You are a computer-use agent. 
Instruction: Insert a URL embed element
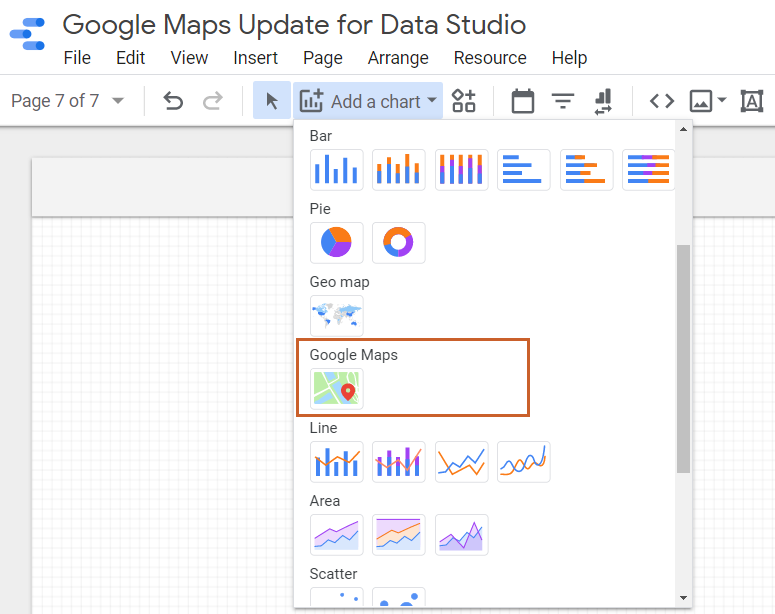tap(662, 101)
